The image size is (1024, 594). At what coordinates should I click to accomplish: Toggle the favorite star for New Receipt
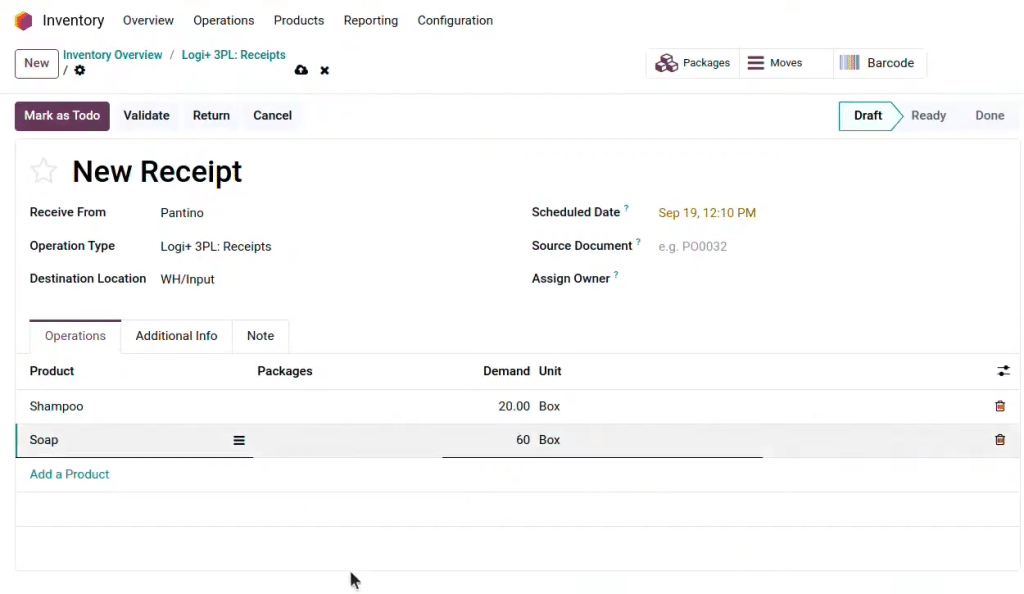pos(44,172)
